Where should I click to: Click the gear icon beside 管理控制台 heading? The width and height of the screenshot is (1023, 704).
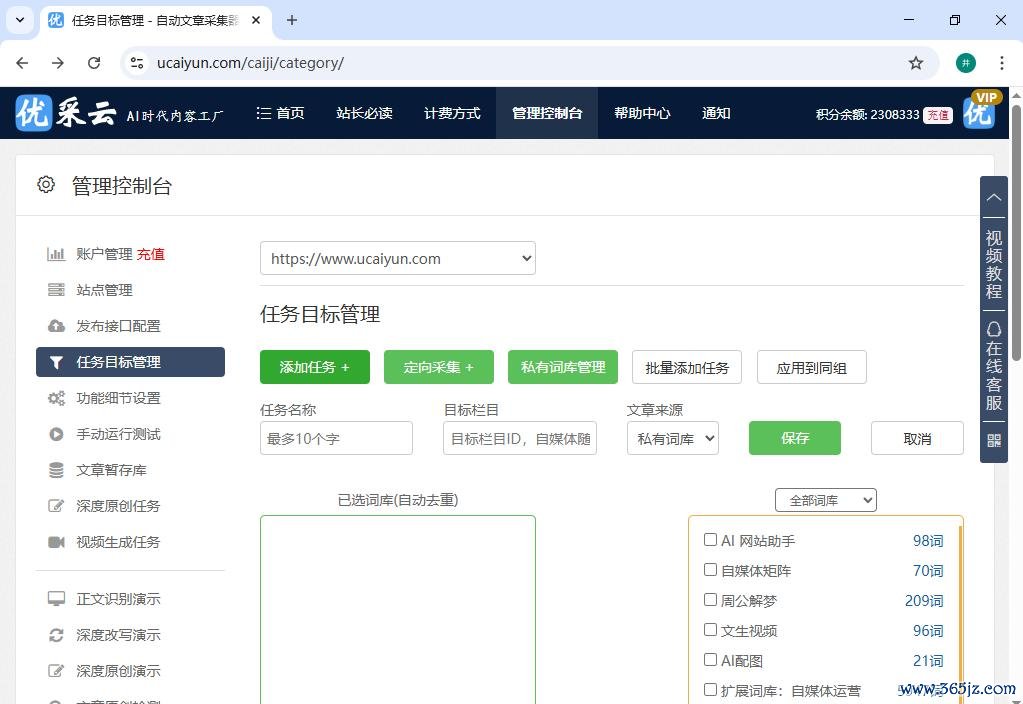(x=46, y=185)
